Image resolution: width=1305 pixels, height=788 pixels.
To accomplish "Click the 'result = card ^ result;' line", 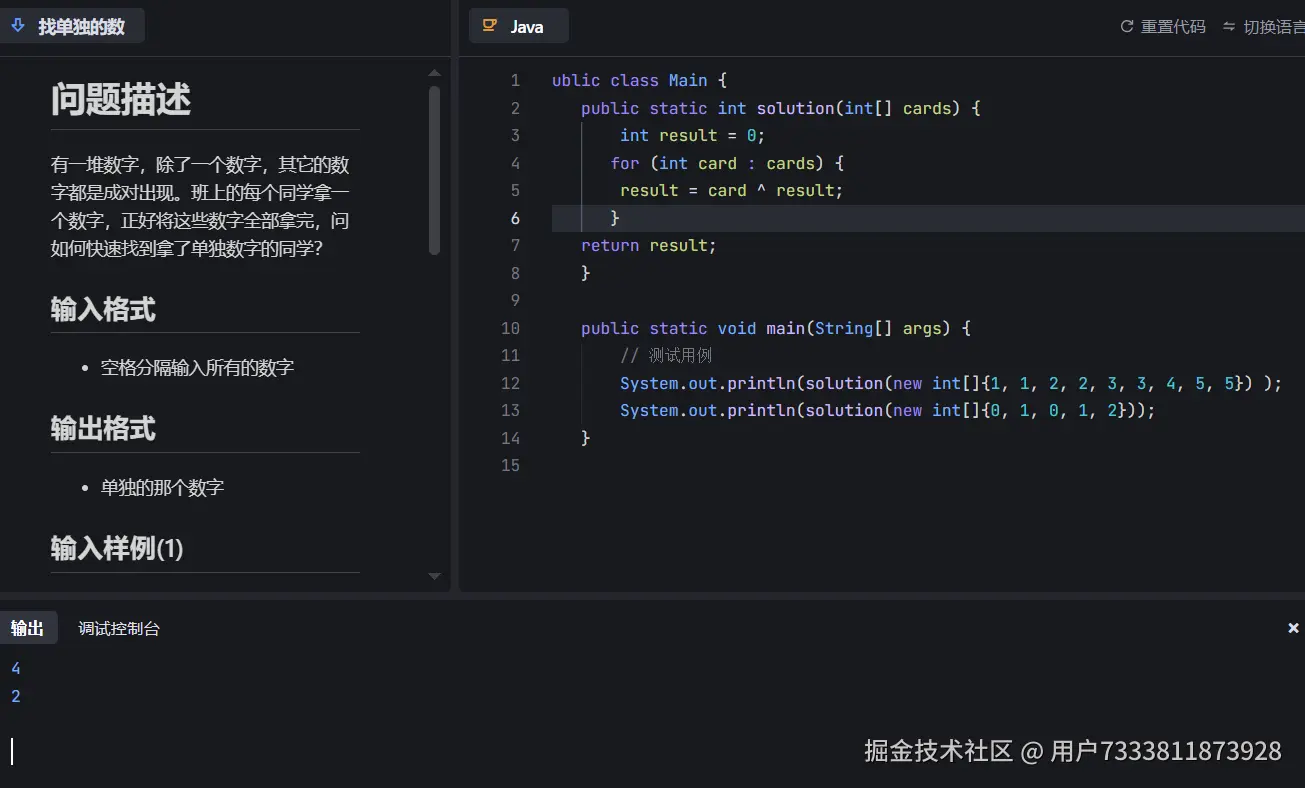I will 731,190.
